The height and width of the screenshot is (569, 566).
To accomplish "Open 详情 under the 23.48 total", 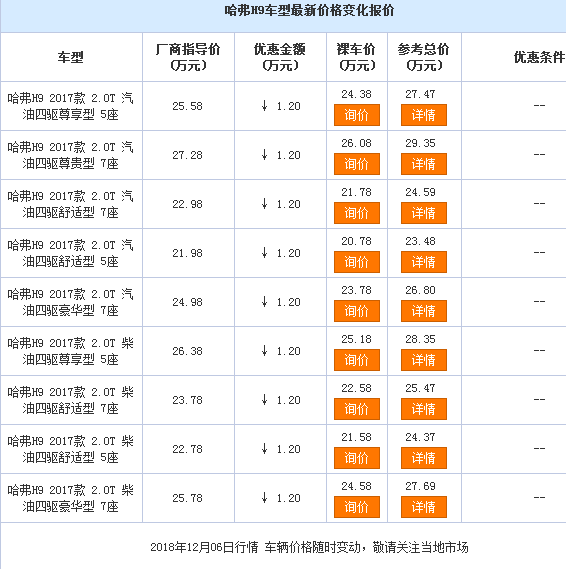I will click(424, 262).
